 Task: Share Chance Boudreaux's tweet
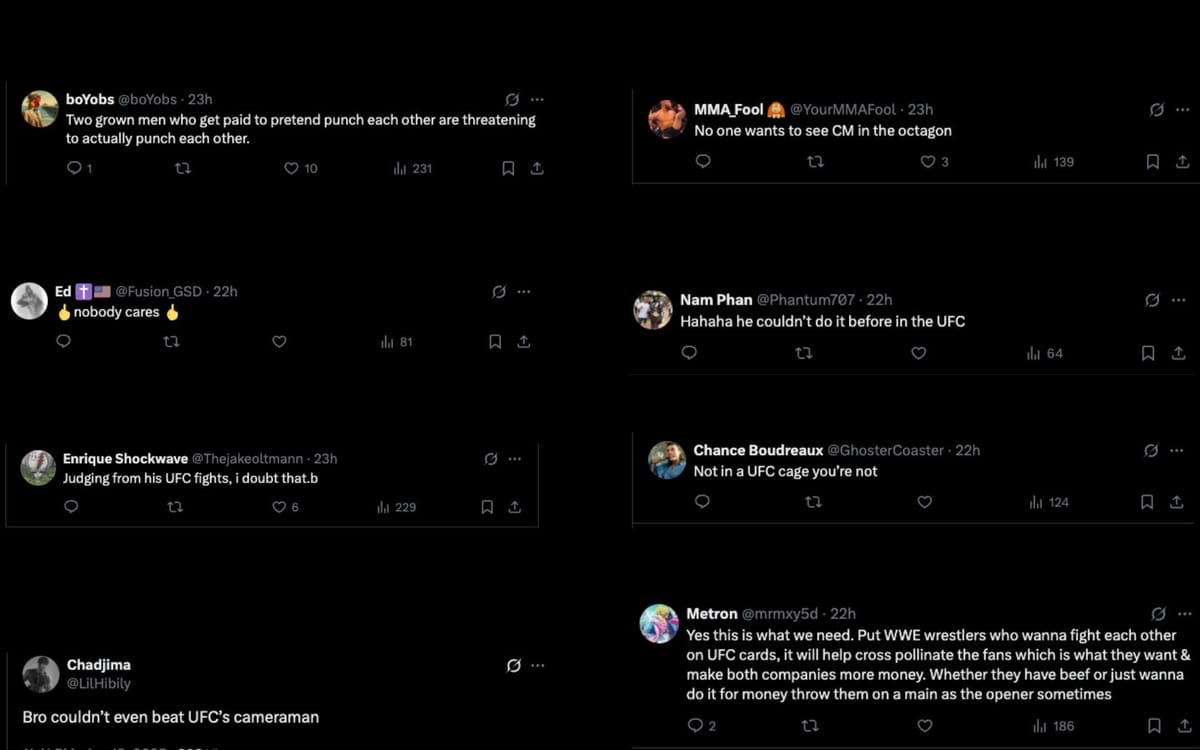pyautogui.click(x=1176, y=502)
